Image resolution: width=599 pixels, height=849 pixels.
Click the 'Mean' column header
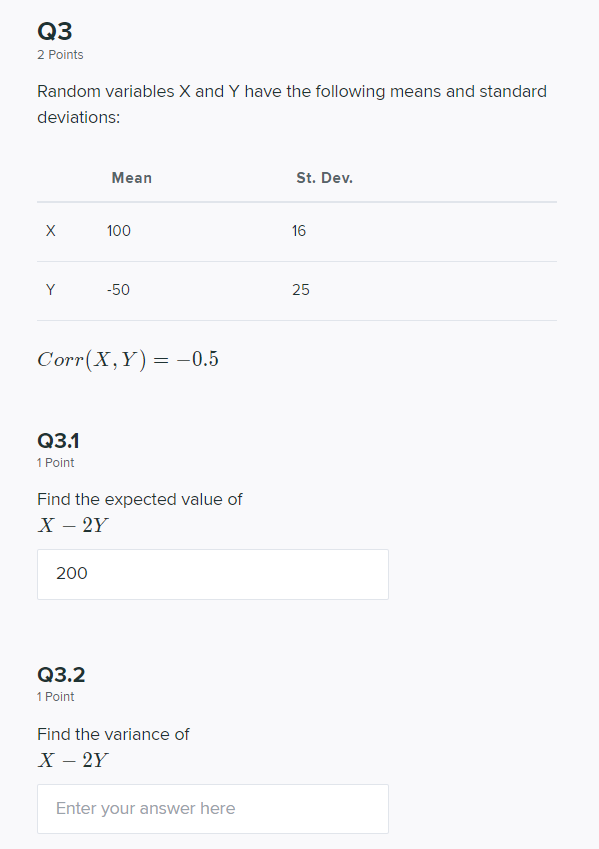(131, 178)
